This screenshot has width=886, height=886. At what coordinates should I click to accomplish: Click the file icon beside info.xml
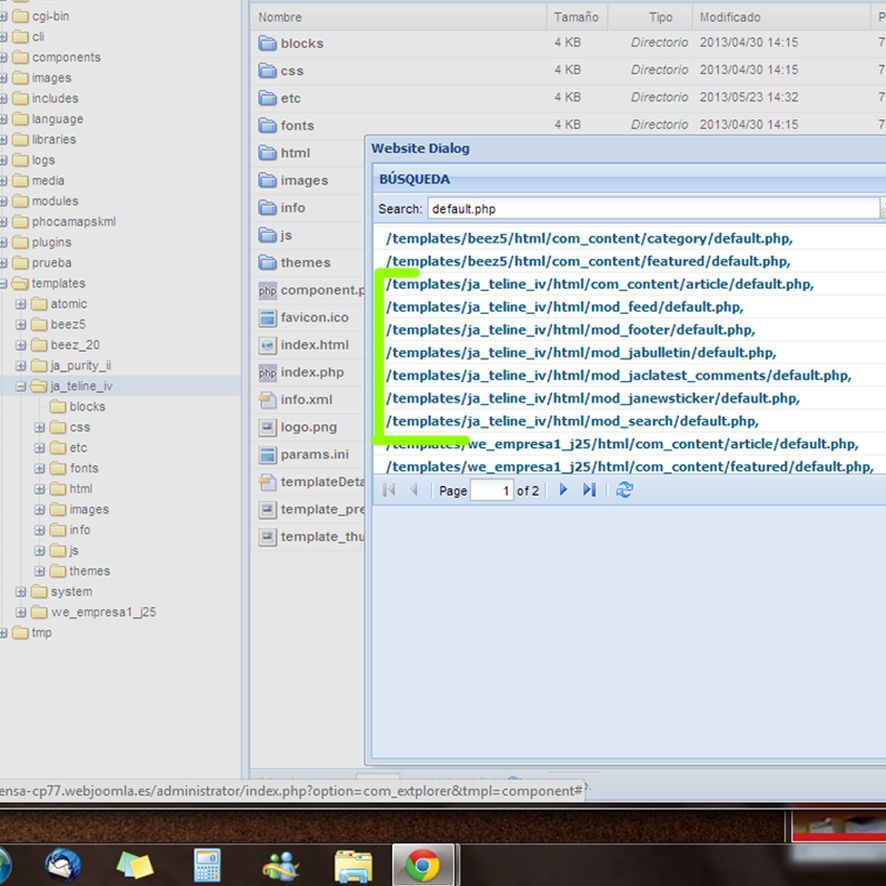[267, 399]
